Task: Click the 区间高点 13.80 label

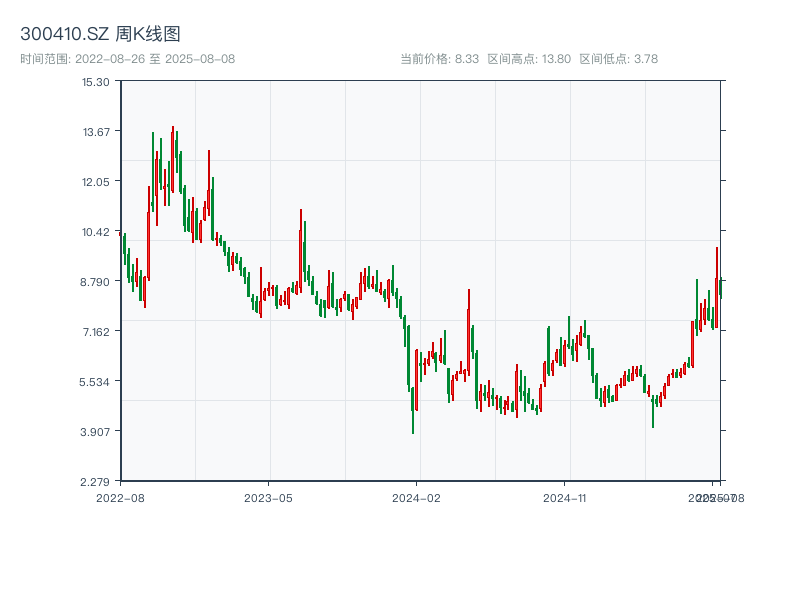Action: point(529,59)
